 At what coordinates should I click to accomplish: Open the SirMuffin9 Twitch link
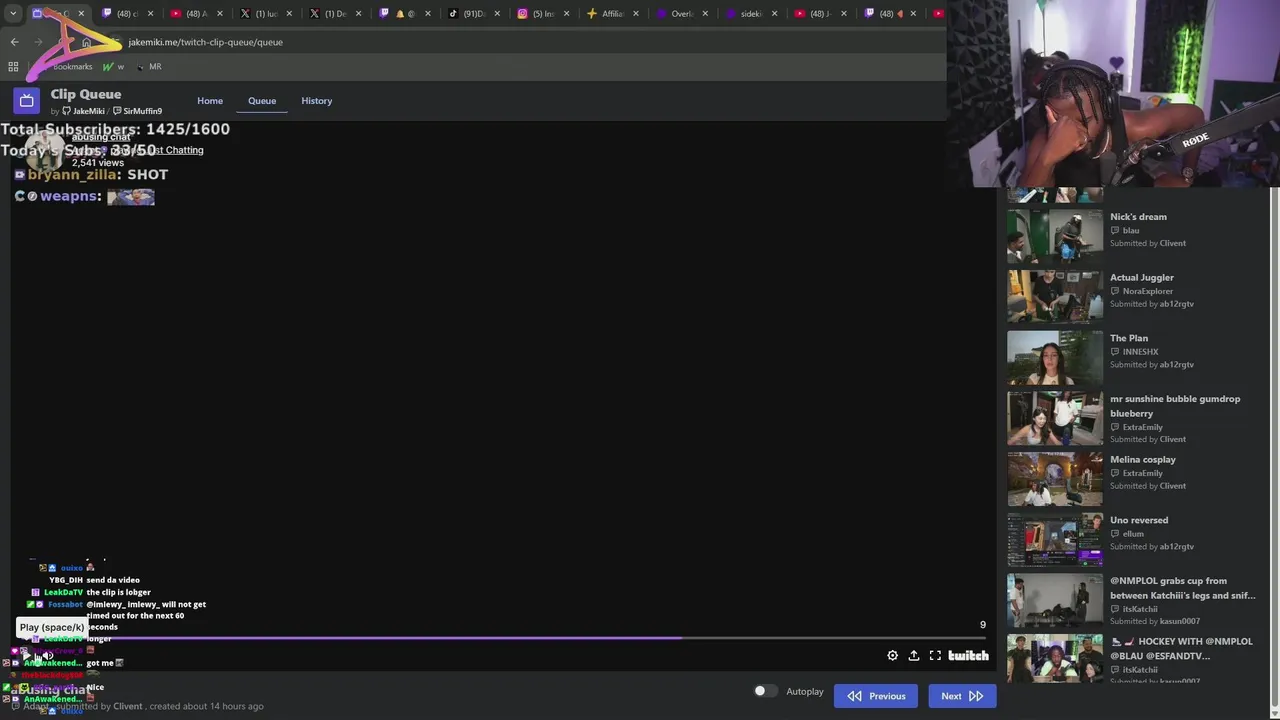tap(137, 111)
